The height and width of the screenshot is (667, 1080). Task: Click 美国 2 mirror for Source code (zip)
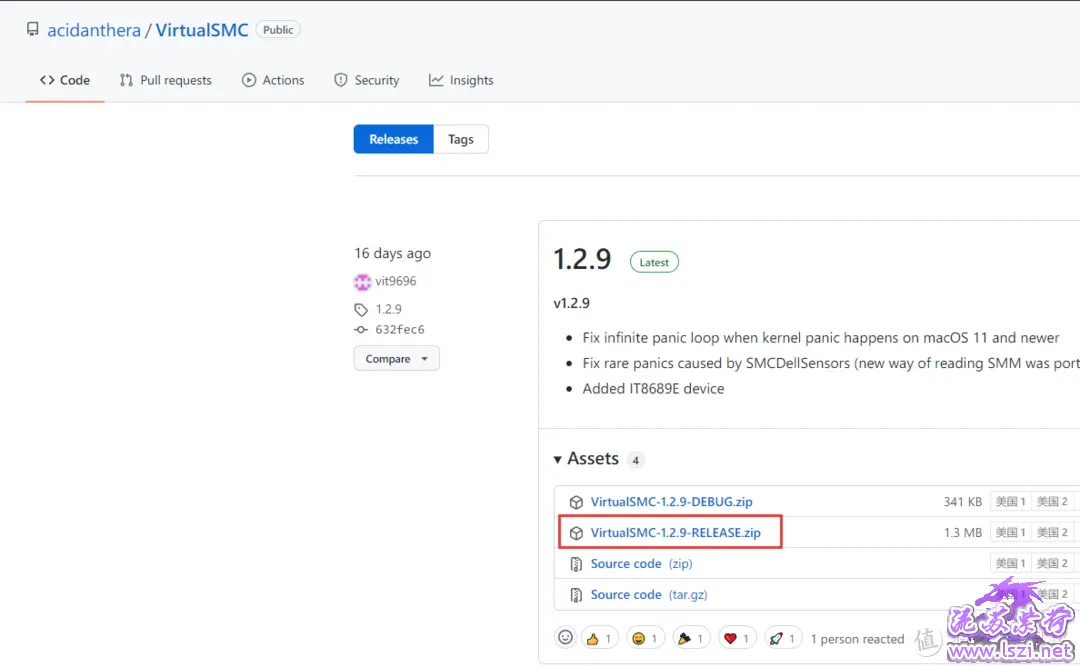click(x=1052, y=564)
